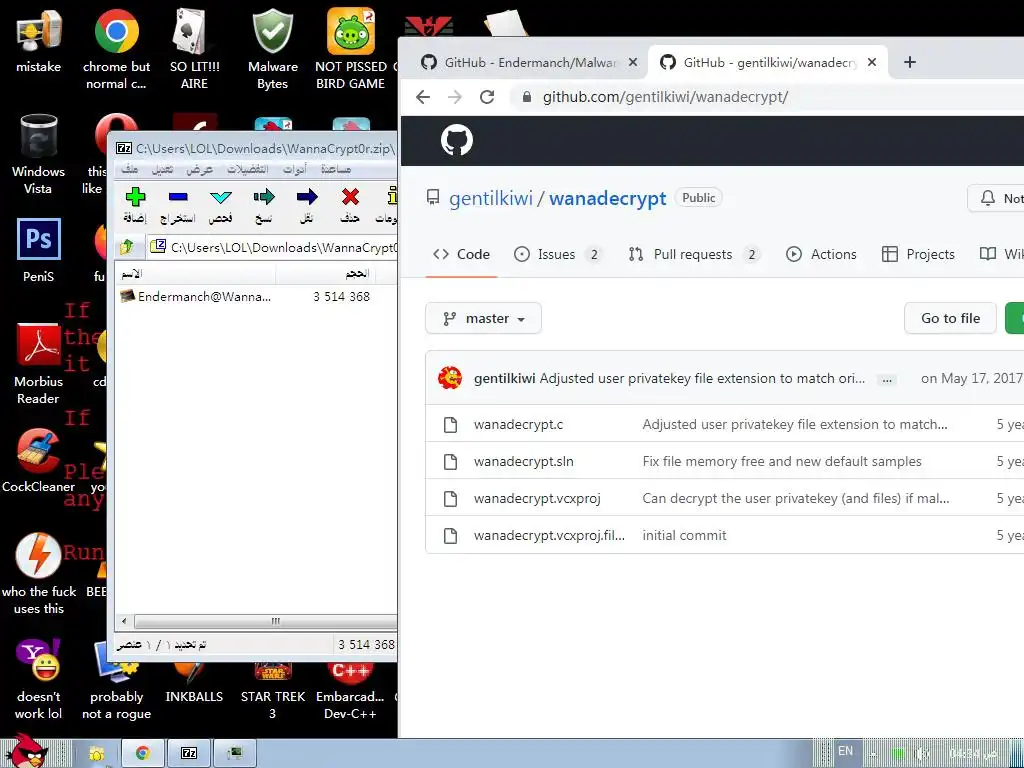Viewport: 1024px width, 768px height.
Task: Click the red X Delete icon in 7-Zip
Action: coord(350,197)
